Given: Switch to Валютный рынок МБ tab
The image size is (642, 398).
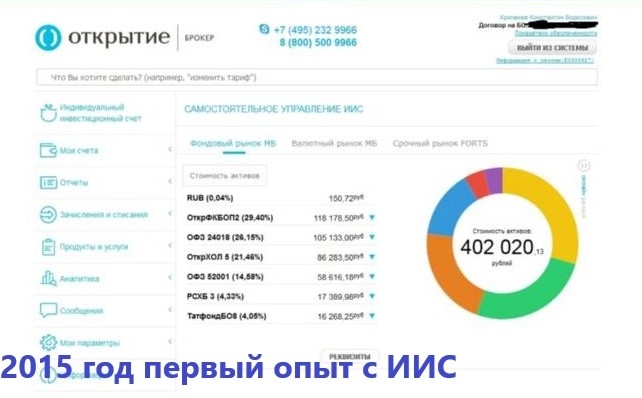Looking at the screenshot, I should tap(334, 143).
